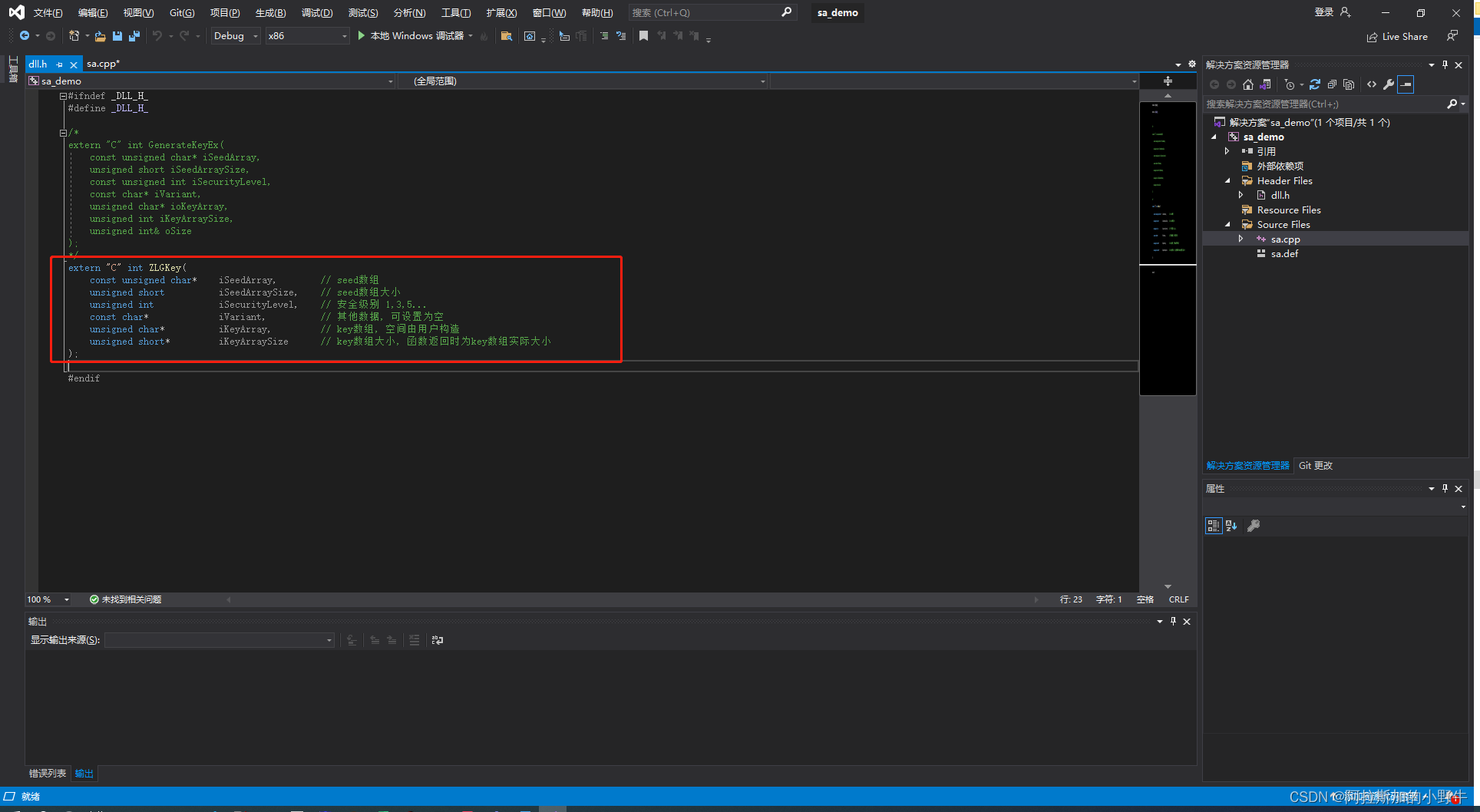Collapse the sa_demo project node
1480x812 pixels.
tap(1214, 137)
